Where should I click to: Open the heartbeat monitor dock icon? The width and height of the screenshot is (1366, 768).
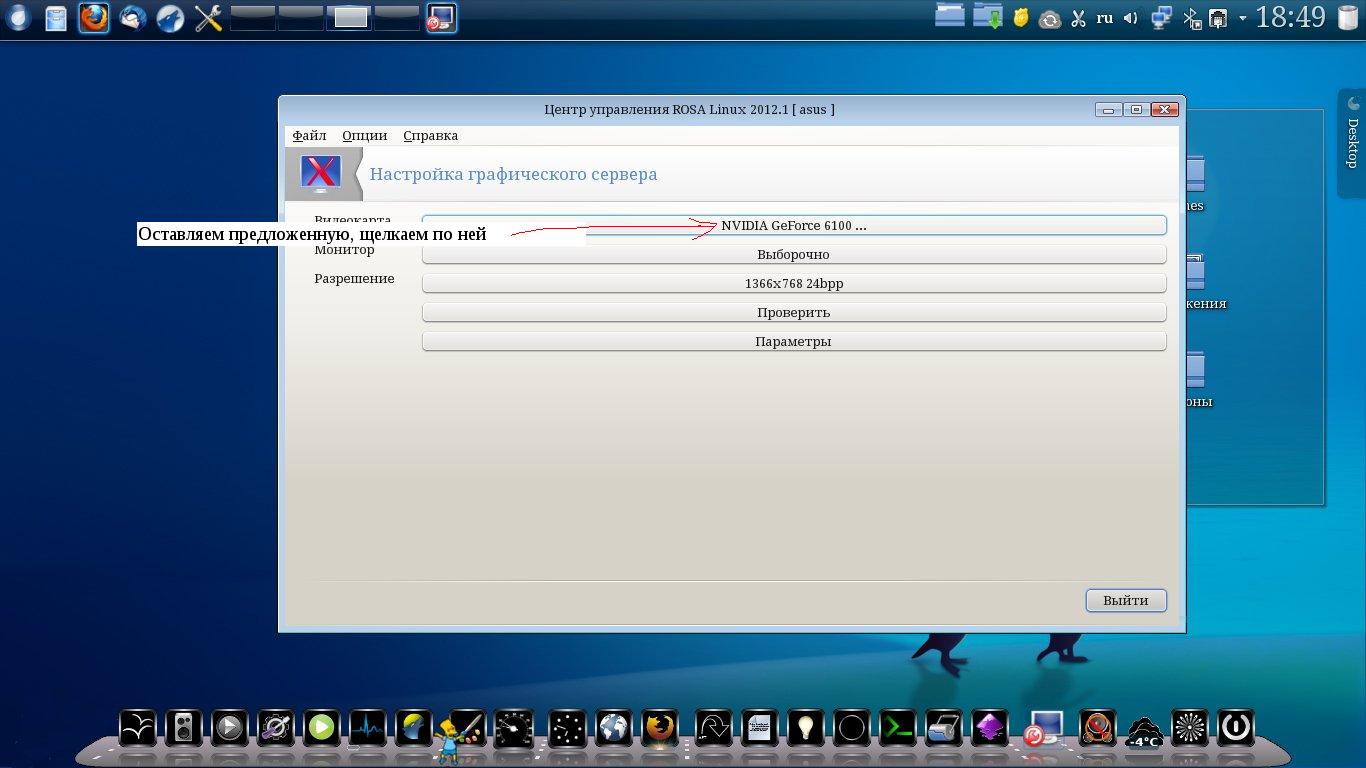coord(368,727)
